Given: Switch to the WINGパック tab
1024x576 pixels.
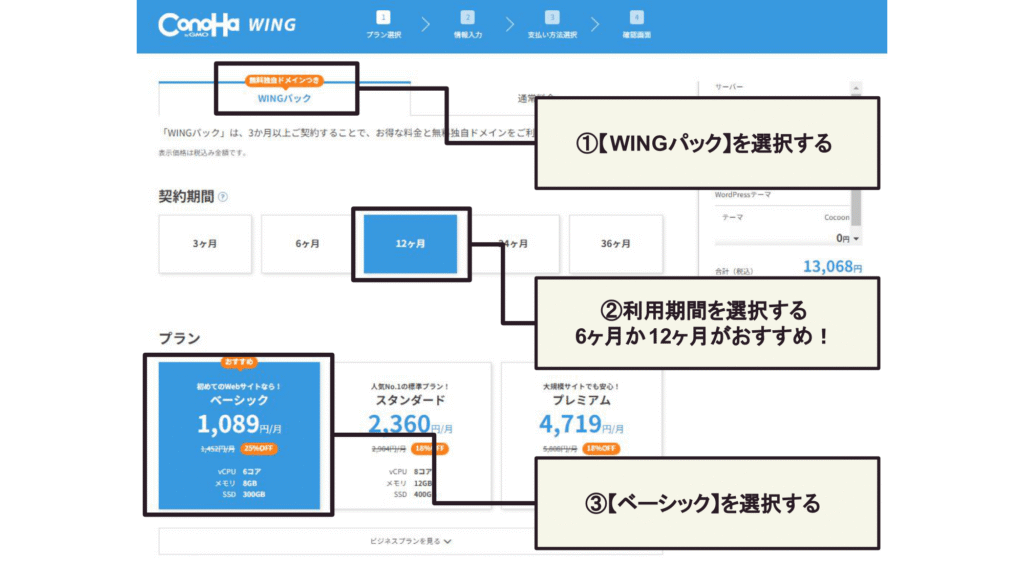Looking at the screenshot, I should coord(284,98).
